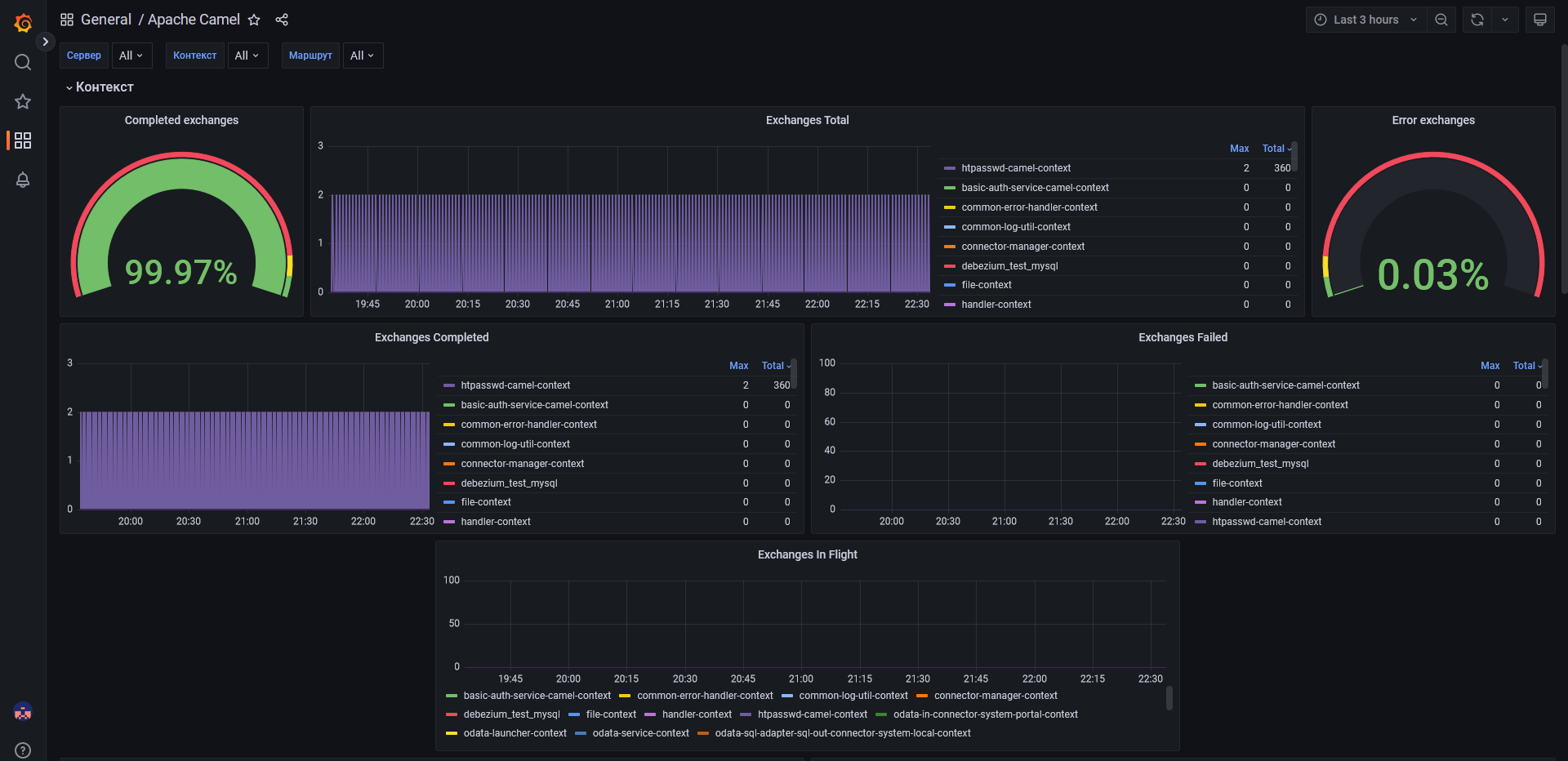Switch to TV display mode
Screen dimensions: 1568x761
[1540, 20]
